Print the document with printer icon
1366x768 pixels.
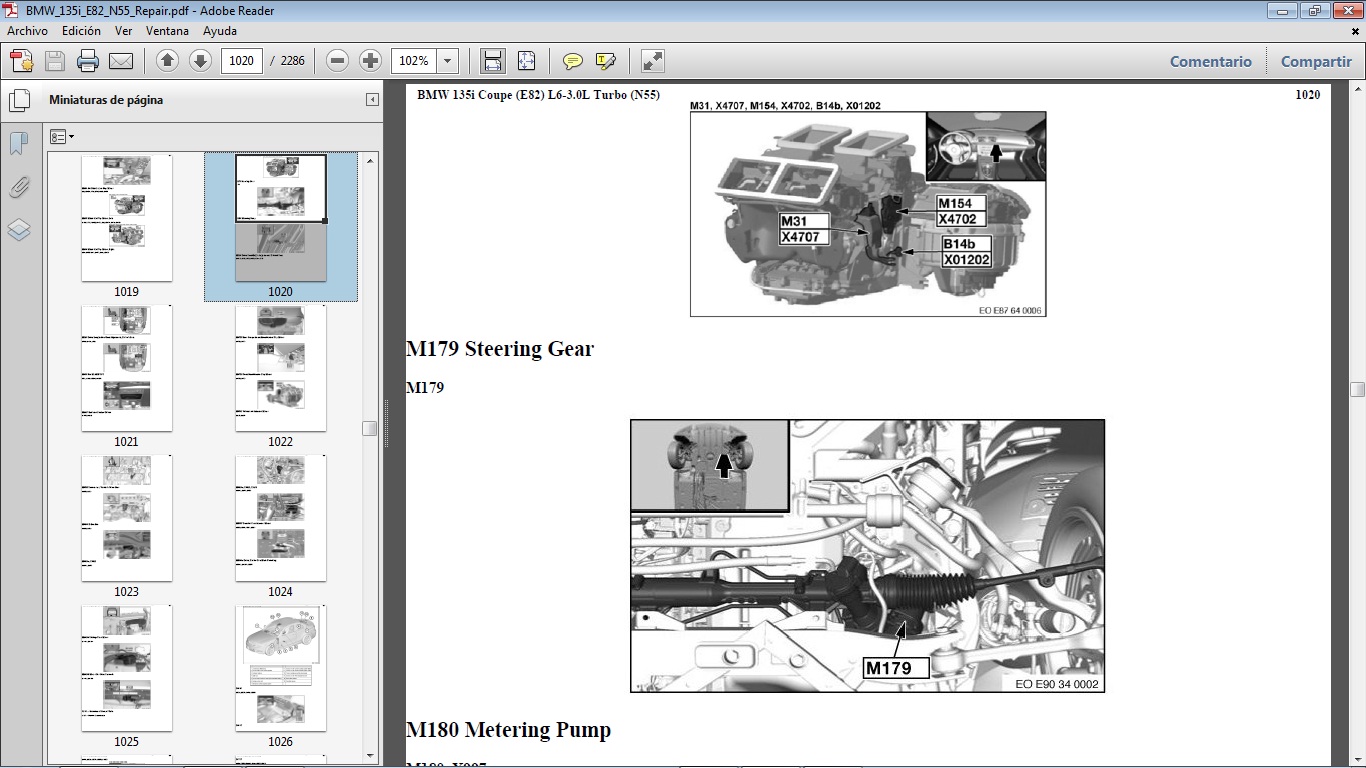point(88,61)
